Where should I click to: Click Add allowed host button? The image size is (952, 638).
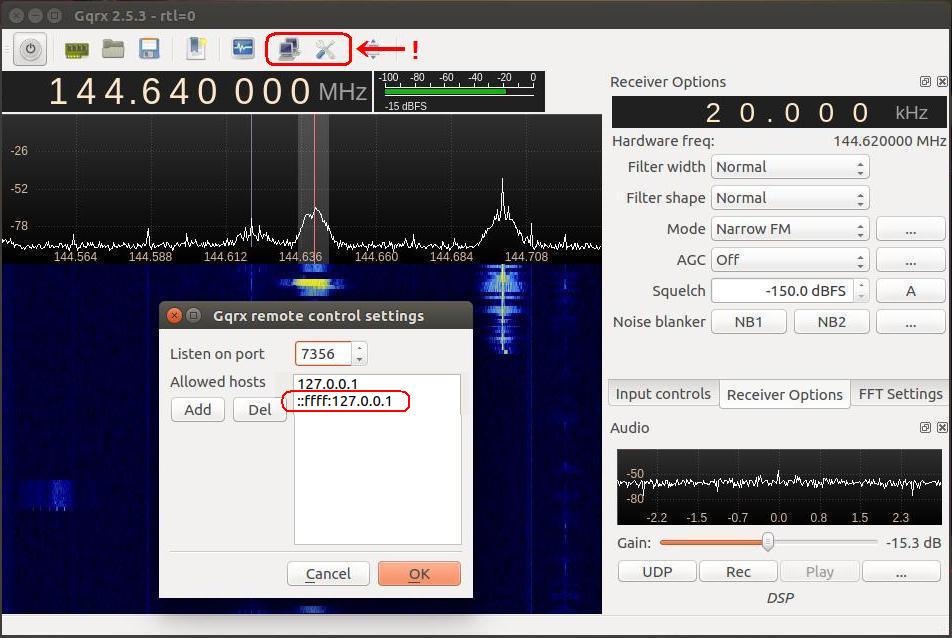pyautogui.click(x=198, y=410)
